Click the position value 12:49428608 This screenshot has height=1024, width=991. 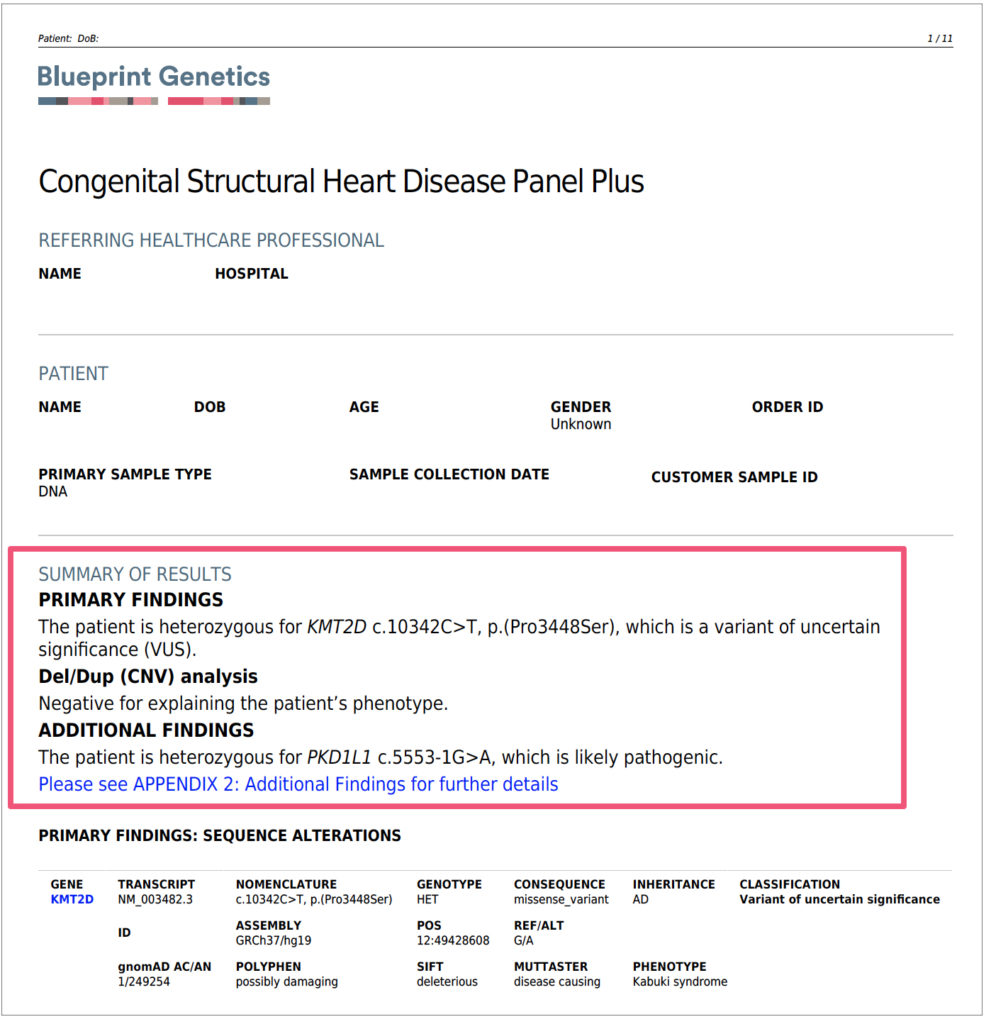pos(453,941)
